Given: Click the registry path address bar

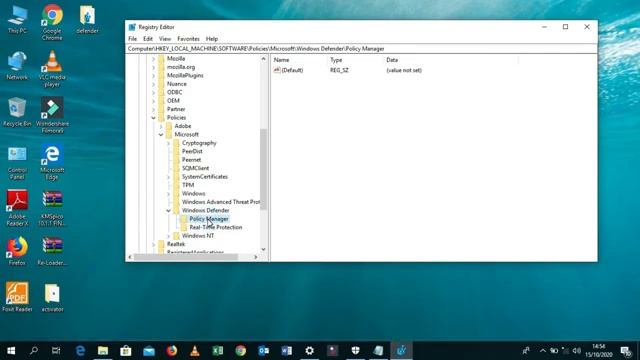Looking at the screenshot, I should [x=362, y=49].
